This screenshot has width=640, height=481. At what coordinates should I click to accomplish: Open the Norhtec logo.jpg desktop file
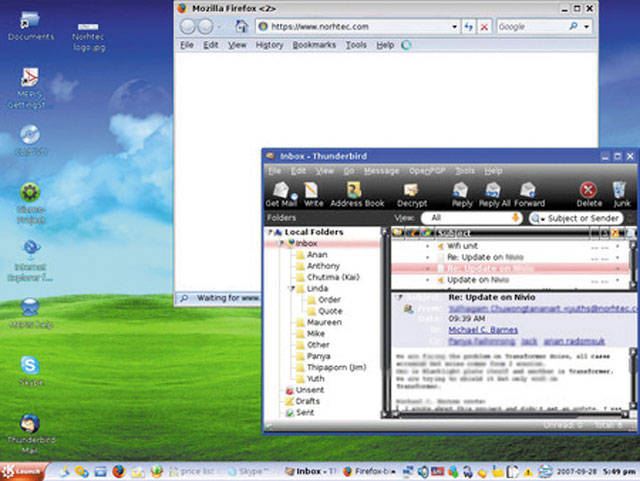pyautogui.click(x=88, y=37)
